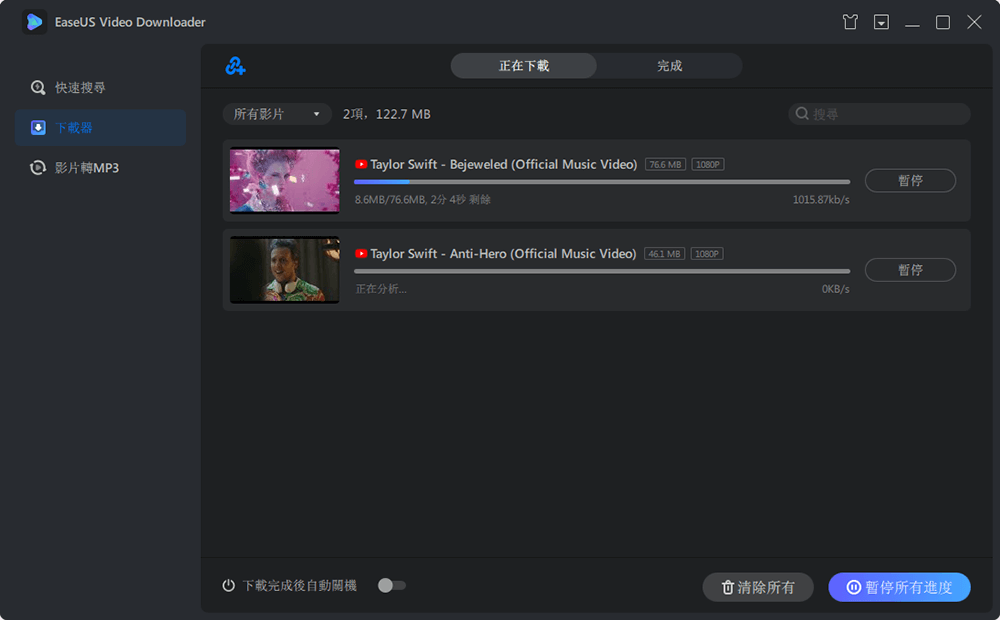1000x620 pixels.
Task: Click the YouTube icon beside Bejeweled title
Action: pyautogui.click(x=361, y=165)
